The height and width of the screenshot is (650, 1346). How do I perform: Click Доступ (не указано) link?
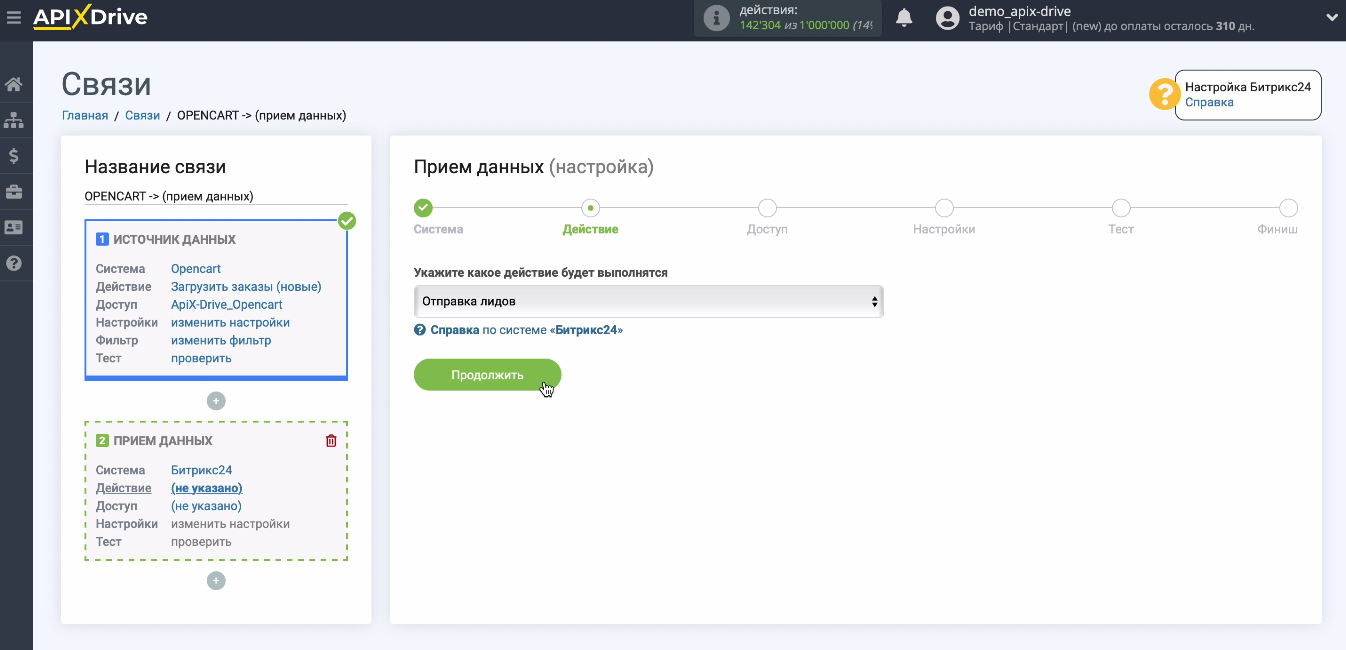pos(206,506)
